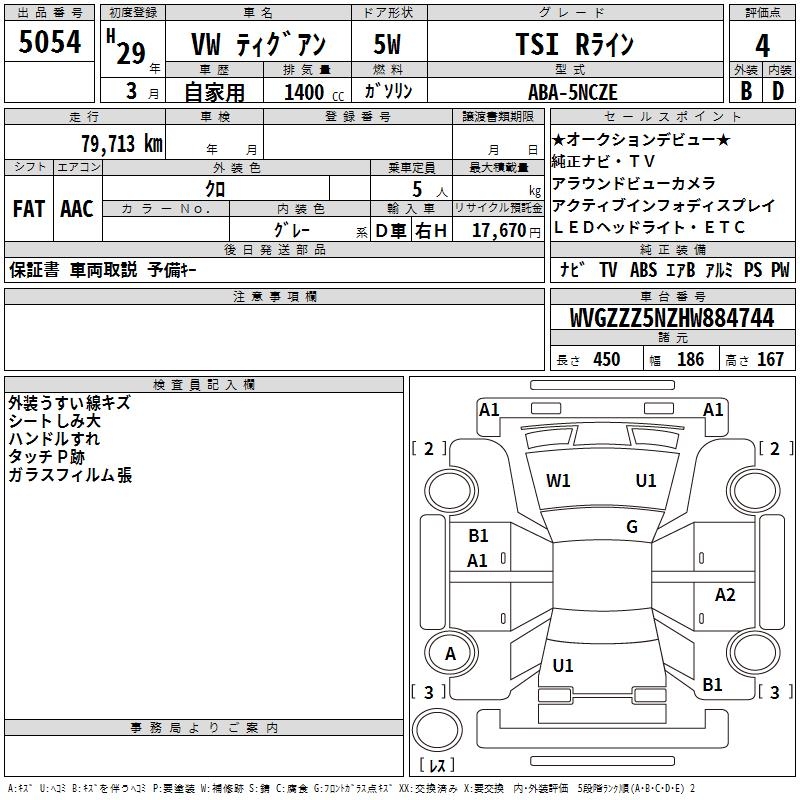The height and width of the screenshot is (800, 800).
Task: Select B1 marker near the rear bumper
Action: point(712,685)
